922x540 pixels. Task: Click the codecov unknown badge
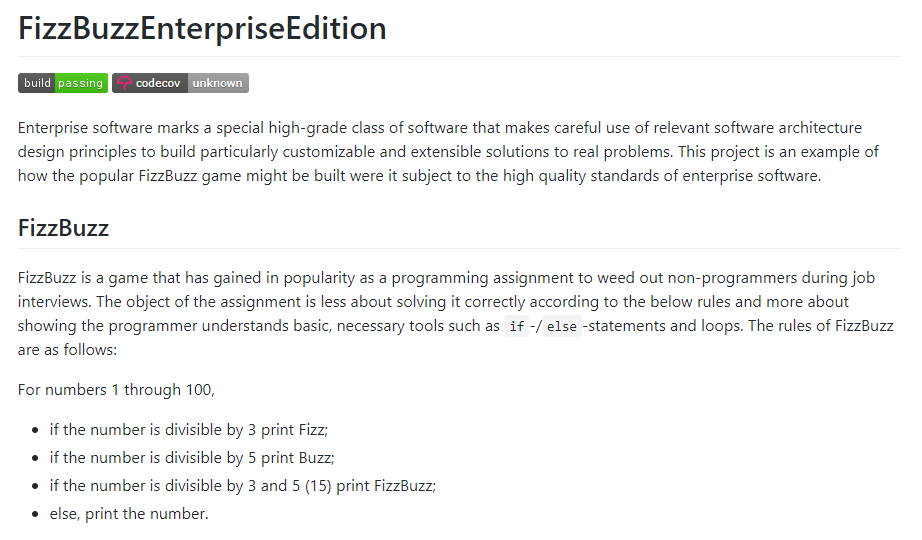point(180,83)
